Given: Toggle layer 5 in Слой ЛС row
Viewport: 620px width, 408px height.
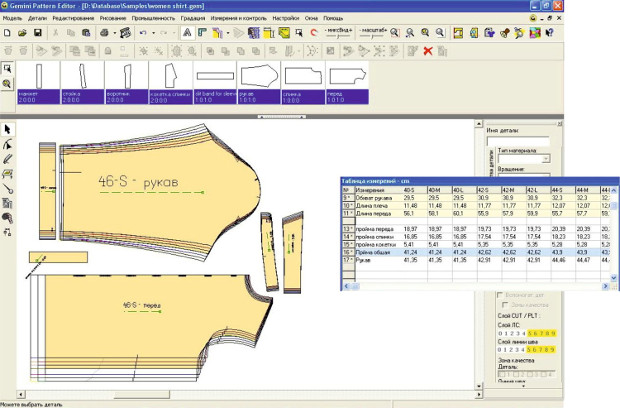Looking at the screenshot, I should click(528, 334).
